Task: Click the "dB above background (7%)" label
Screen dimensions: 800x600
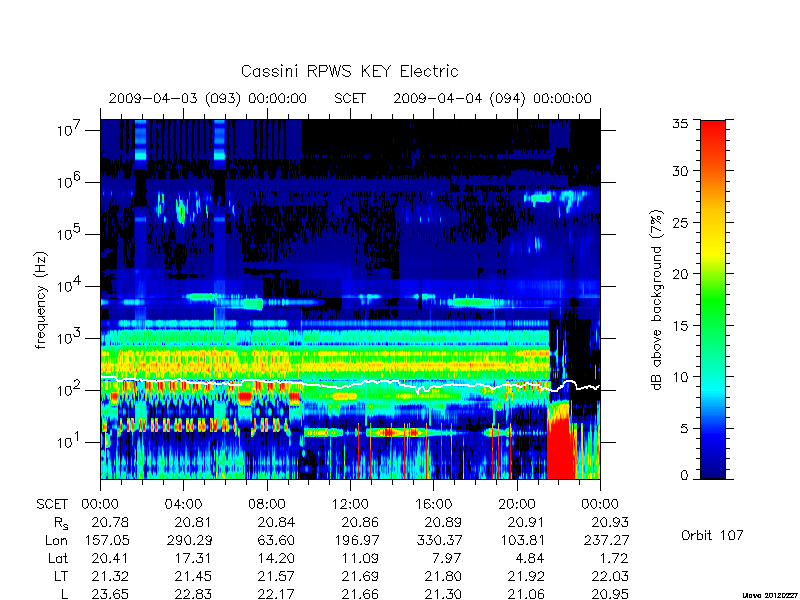Action: 657,300
